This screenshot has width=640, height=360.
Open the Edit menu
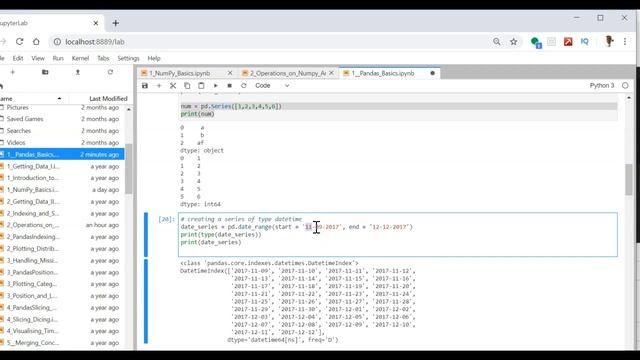point(18,58)
